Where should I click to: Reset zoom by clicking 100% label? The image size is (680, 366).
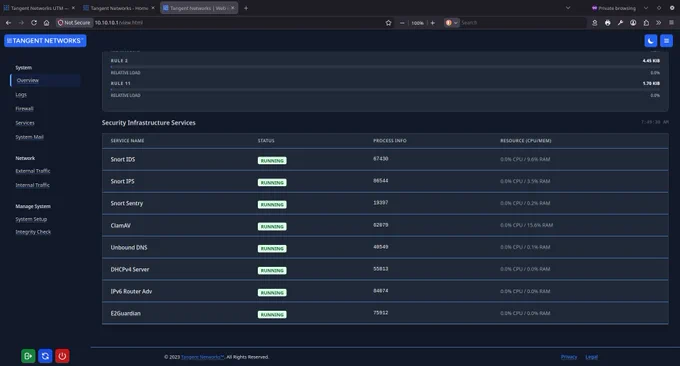(417, 23)
